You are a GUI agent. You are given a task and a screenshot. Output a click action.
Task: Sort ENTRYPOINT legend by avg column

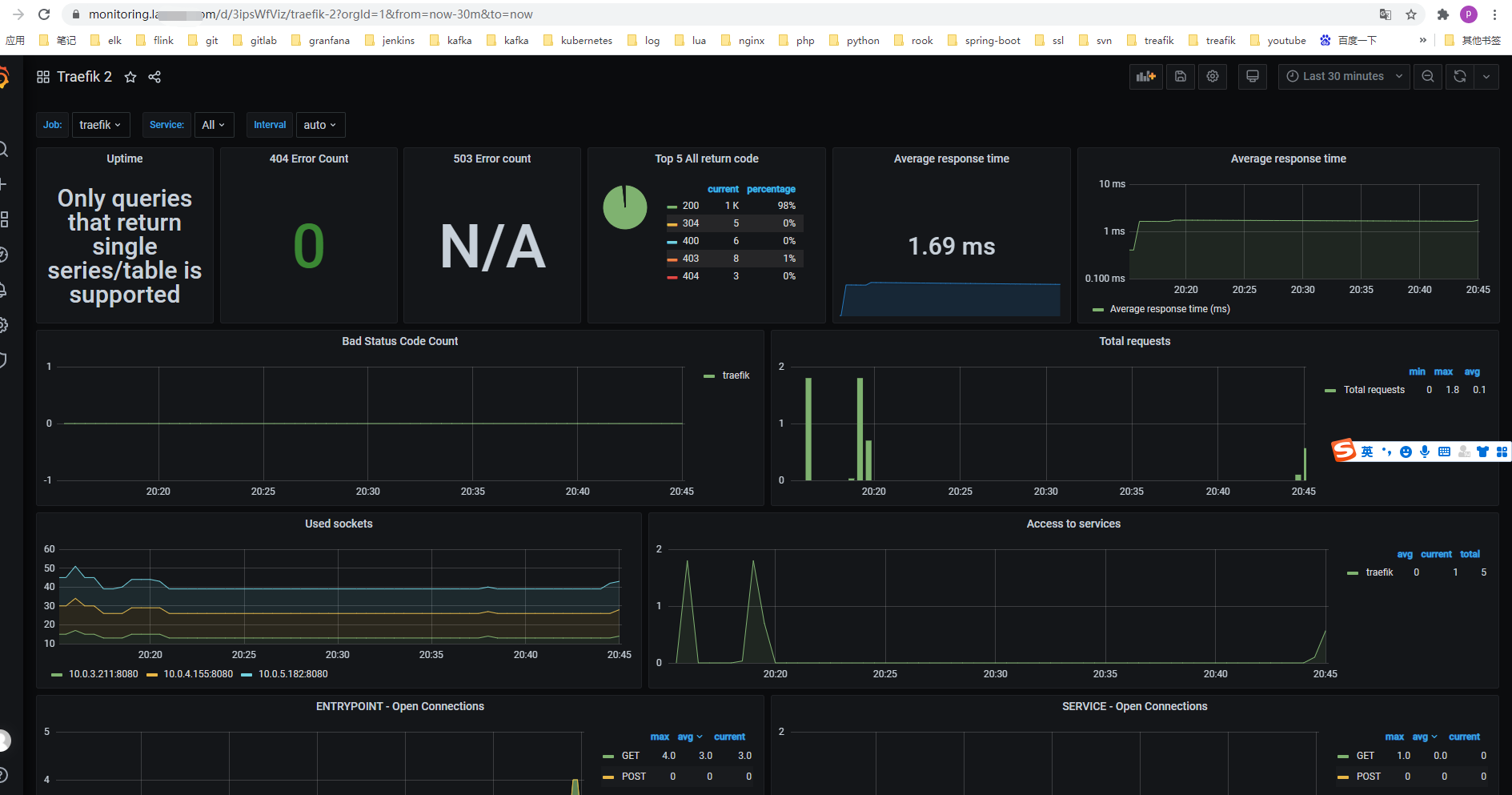[x=689, y=737]
